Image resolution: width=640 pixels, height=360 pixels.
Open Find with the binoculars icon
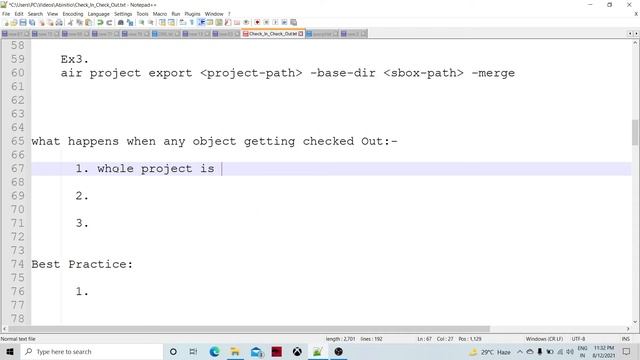point(120,22)
